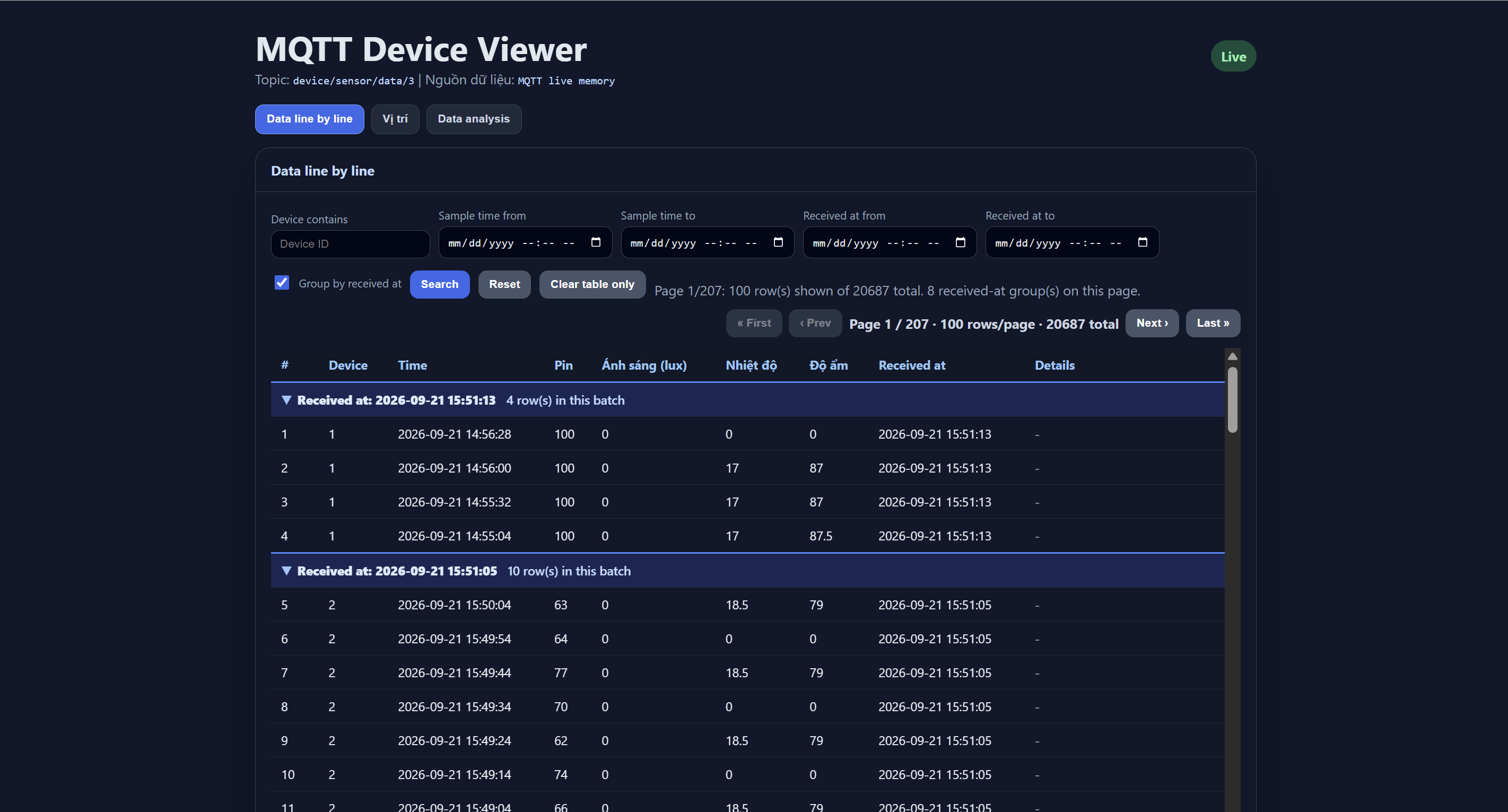The height and width of the screenshot is (812, 1508).
Task: Click the First page button
Action: [754, 323]
